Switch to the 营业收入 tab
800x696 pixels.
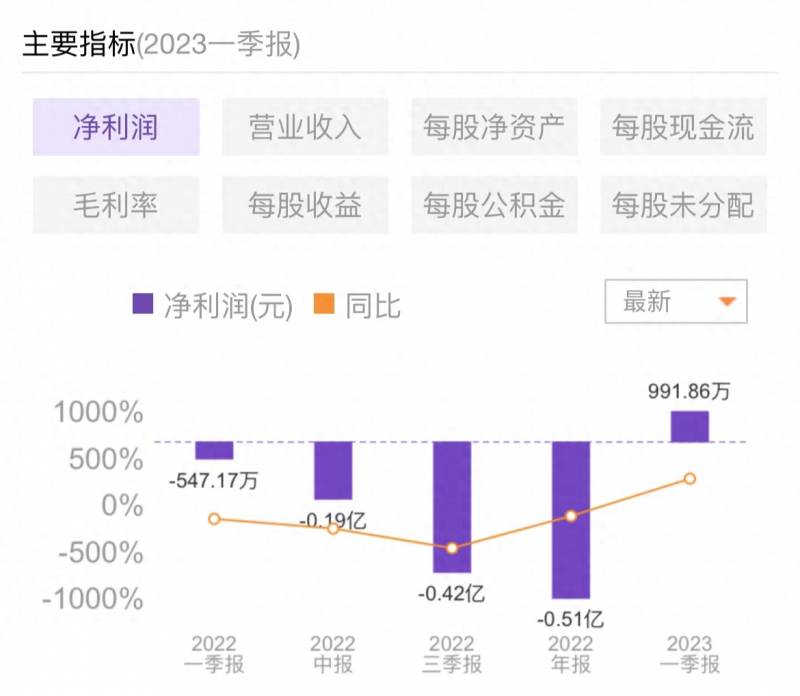[x=305, y=127]
